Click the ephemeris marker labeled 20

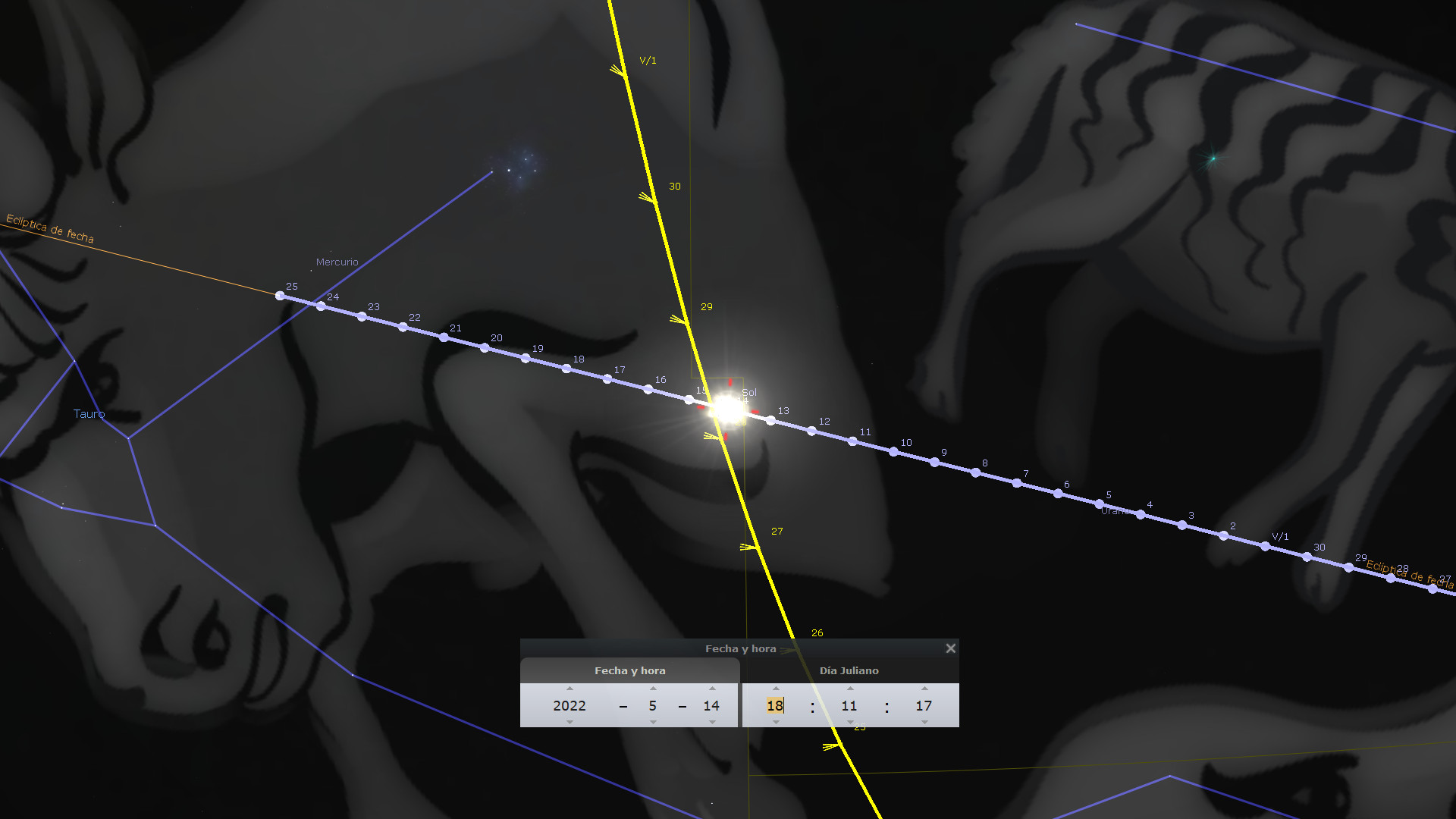coord(485,348)
